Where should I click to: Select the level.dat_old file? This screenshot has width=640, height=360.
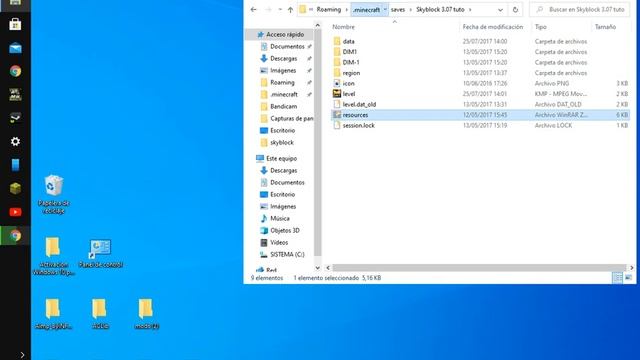(x=359, y=104)
